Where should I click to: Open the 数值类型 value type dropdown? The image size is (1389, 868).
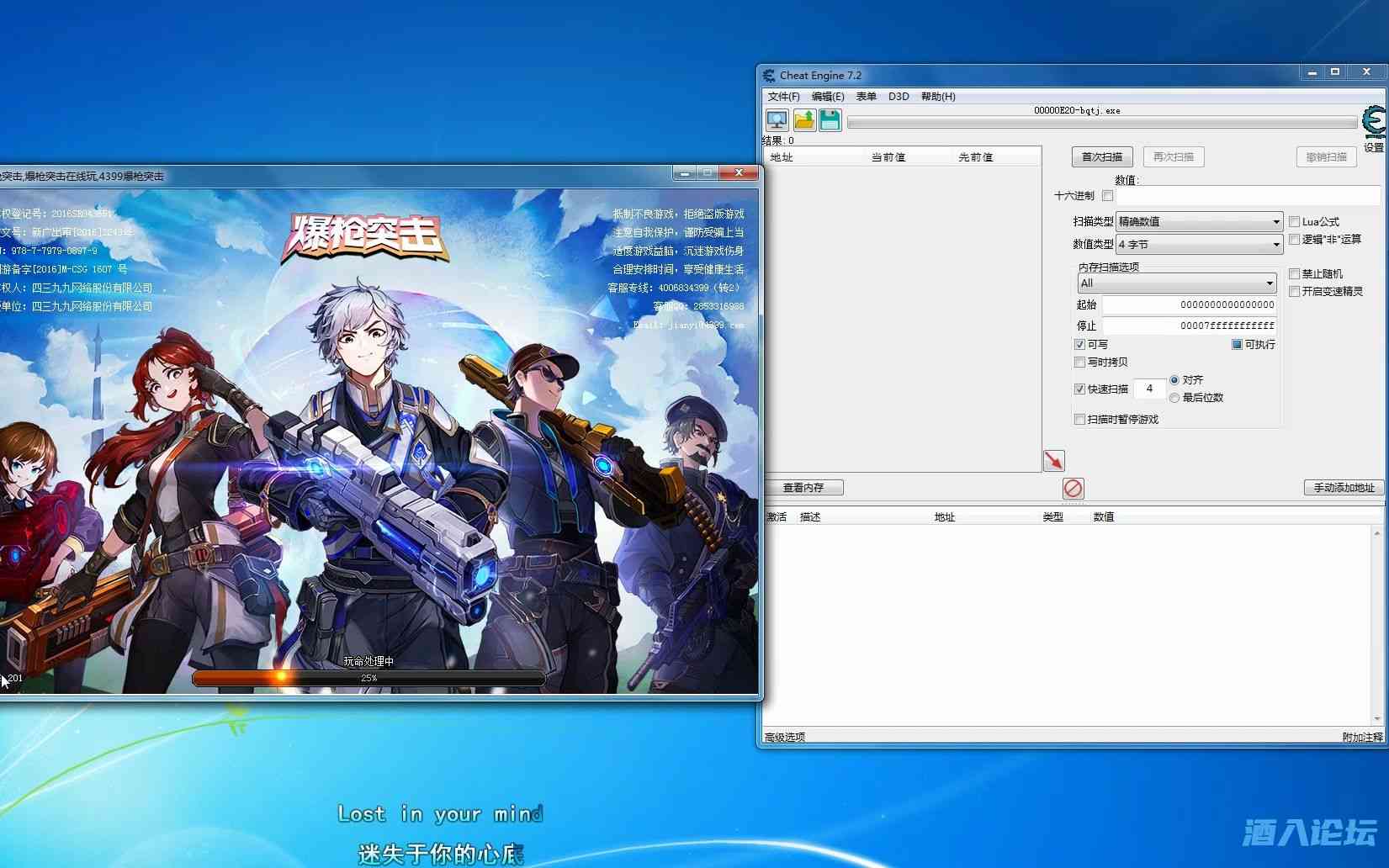click(x=1198, y=245)
